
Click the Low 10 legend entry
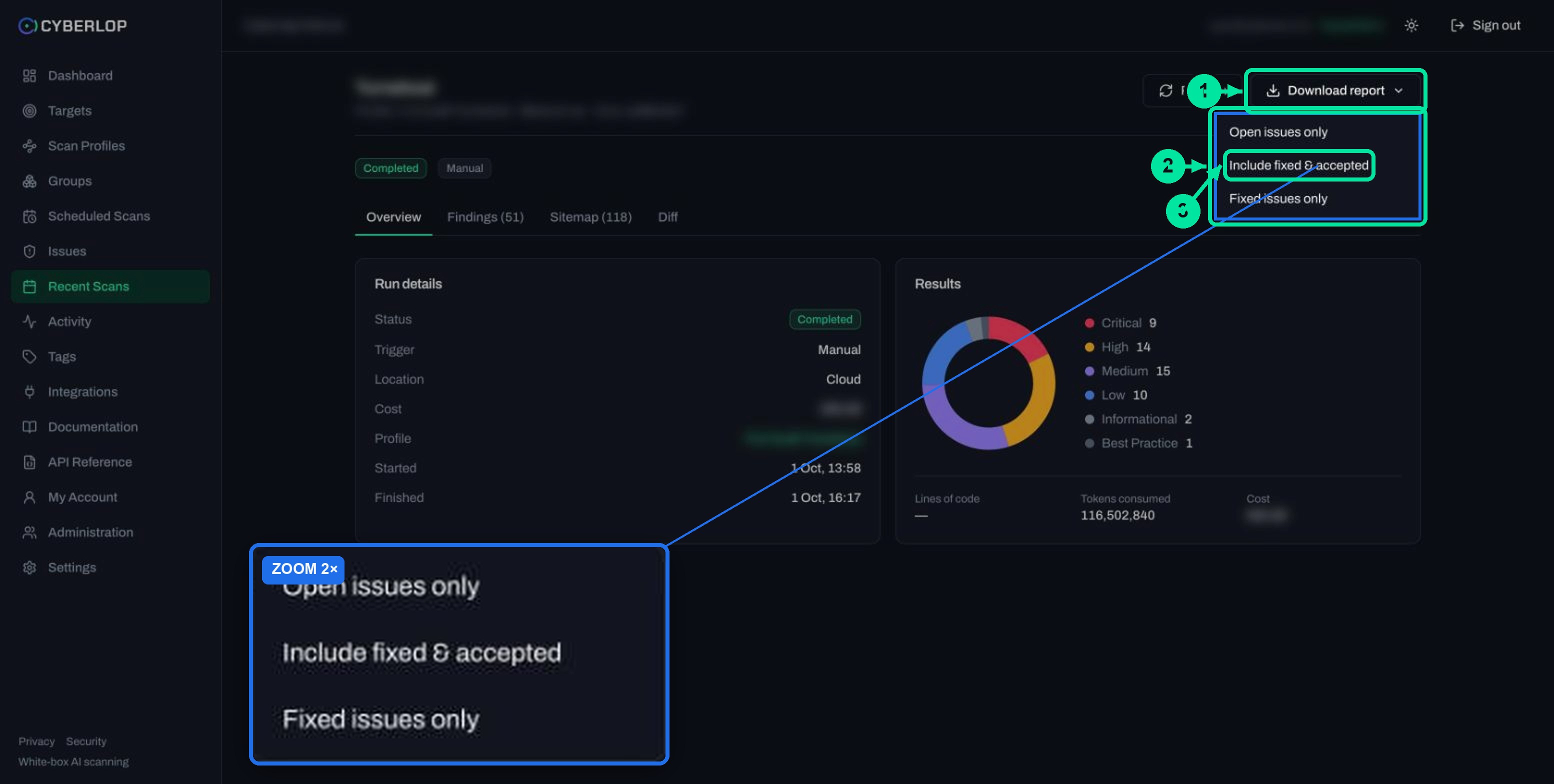tap(1115, 395)
